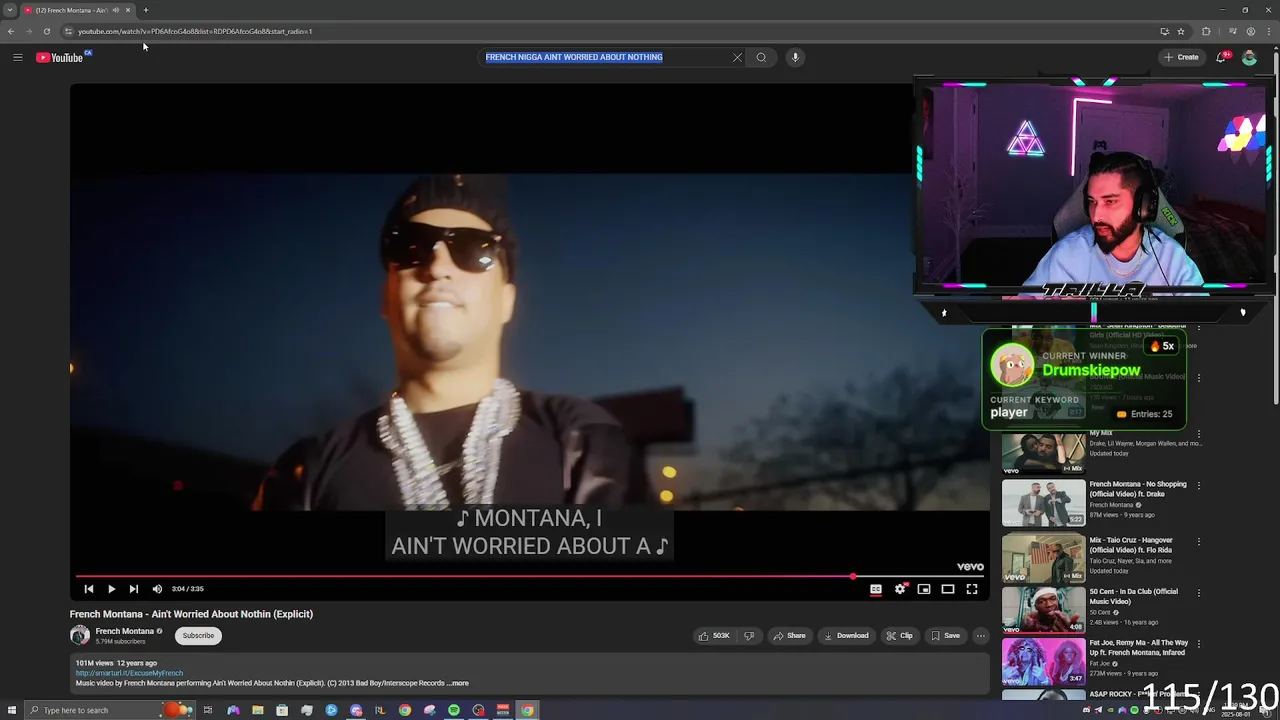
Task: Bookmark this page with the star icon
Action: [x=1181, y=31]
